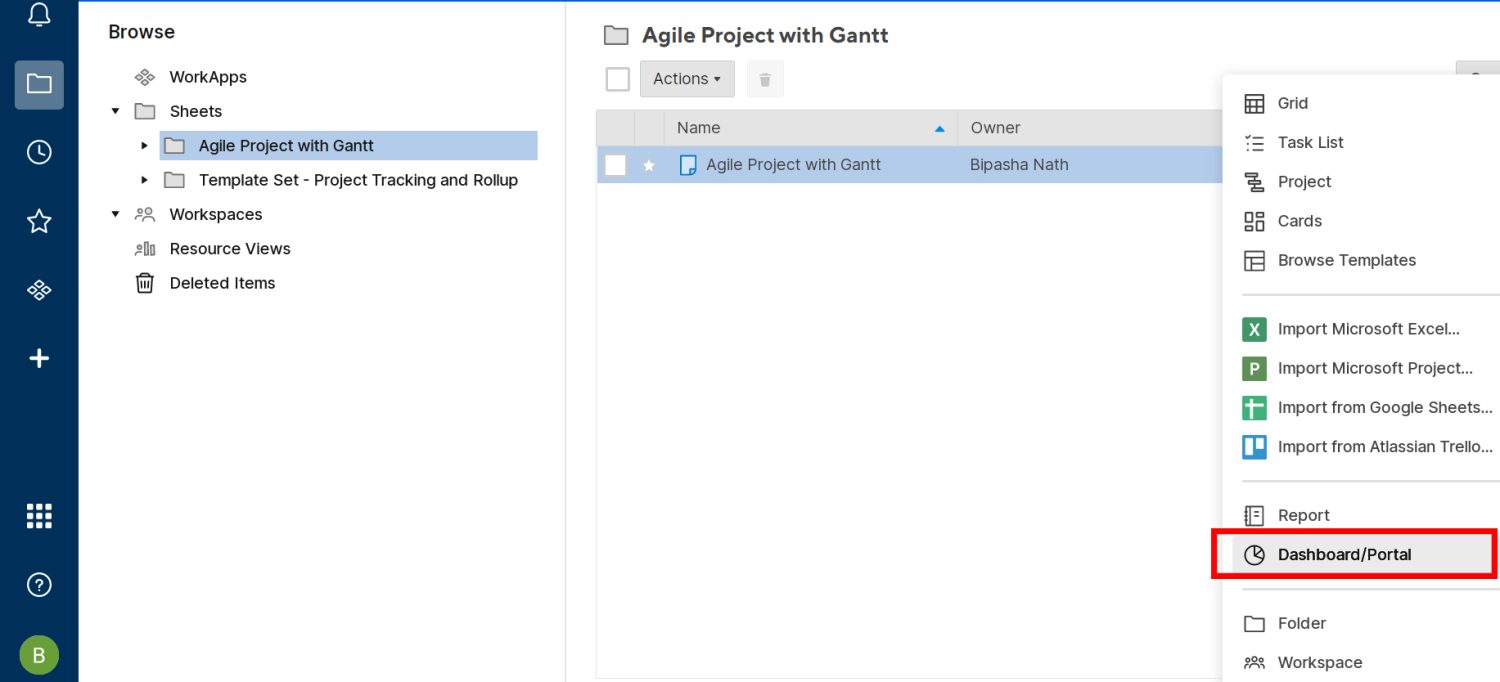Open Recents clock icon in sidebar
The width and height of the screenshot is (1500, 682).
pyautogui.click(x=39, y=152)
